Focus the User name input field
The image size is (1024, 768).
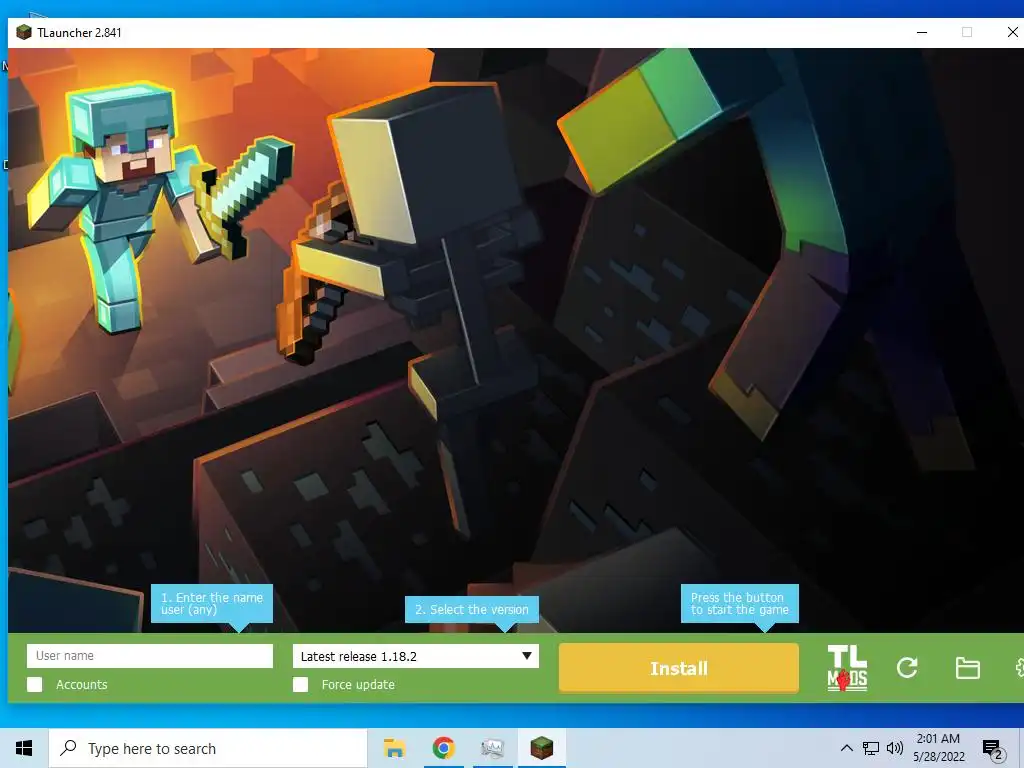tap(150, 656)
